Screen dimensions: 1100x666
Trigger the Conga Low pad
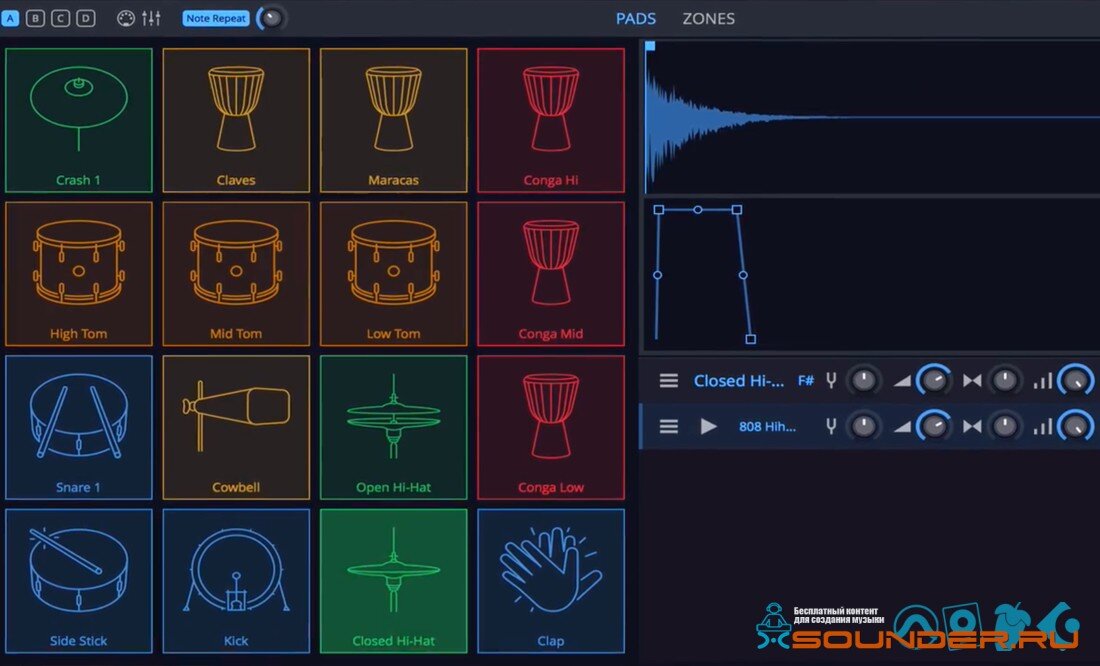click(551, 427)
